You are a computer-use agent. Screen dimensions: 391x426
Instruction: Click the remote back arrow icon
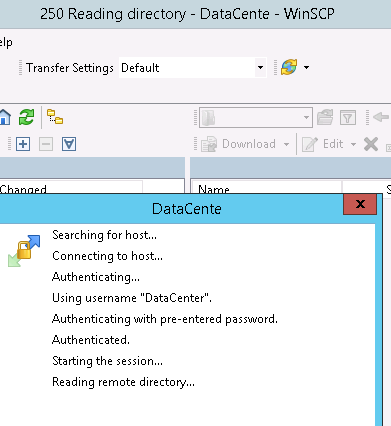tap(381, 117)
